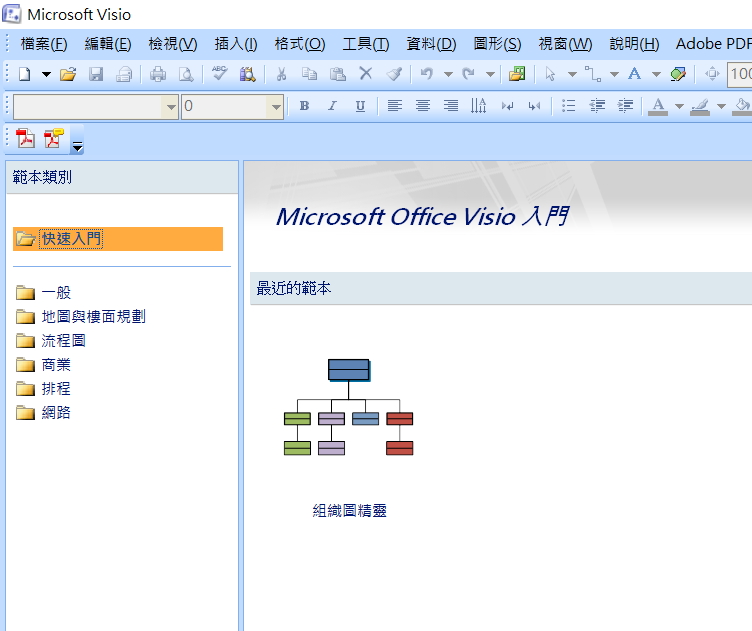Toggle Align Right
752x631 pixels.
[x=451, y=106]
